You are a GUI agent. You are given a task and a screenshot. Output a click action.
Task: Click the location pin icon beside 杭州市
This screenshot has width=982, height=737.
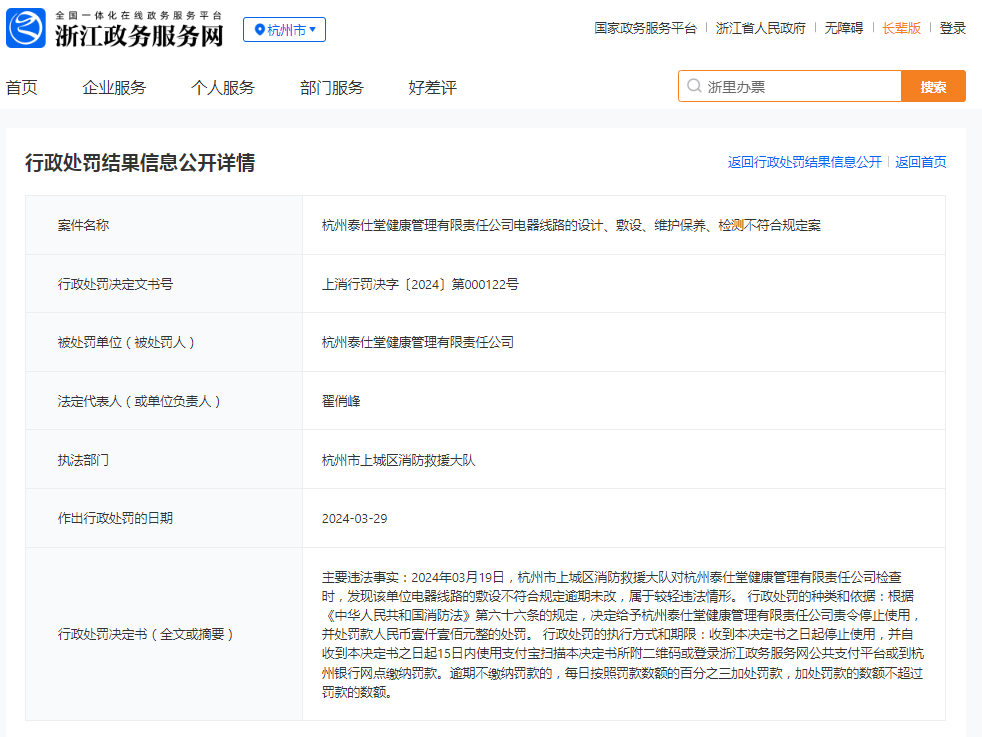point(259,29)
